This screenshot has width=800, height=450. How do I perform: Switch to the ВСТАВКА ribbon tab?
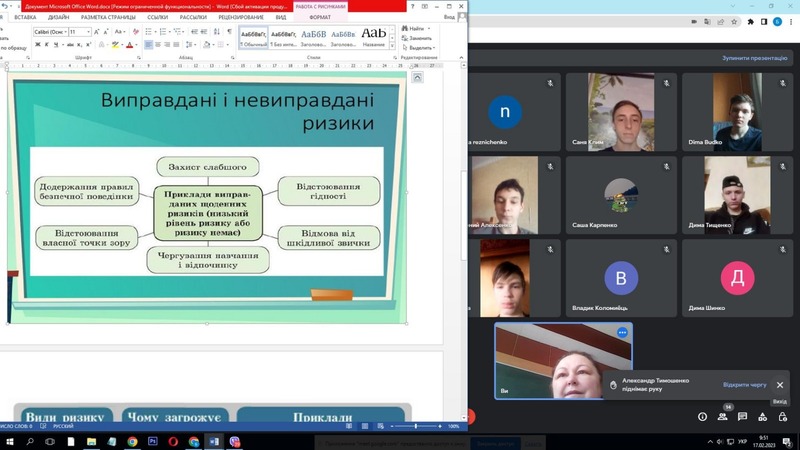(26, 17)
